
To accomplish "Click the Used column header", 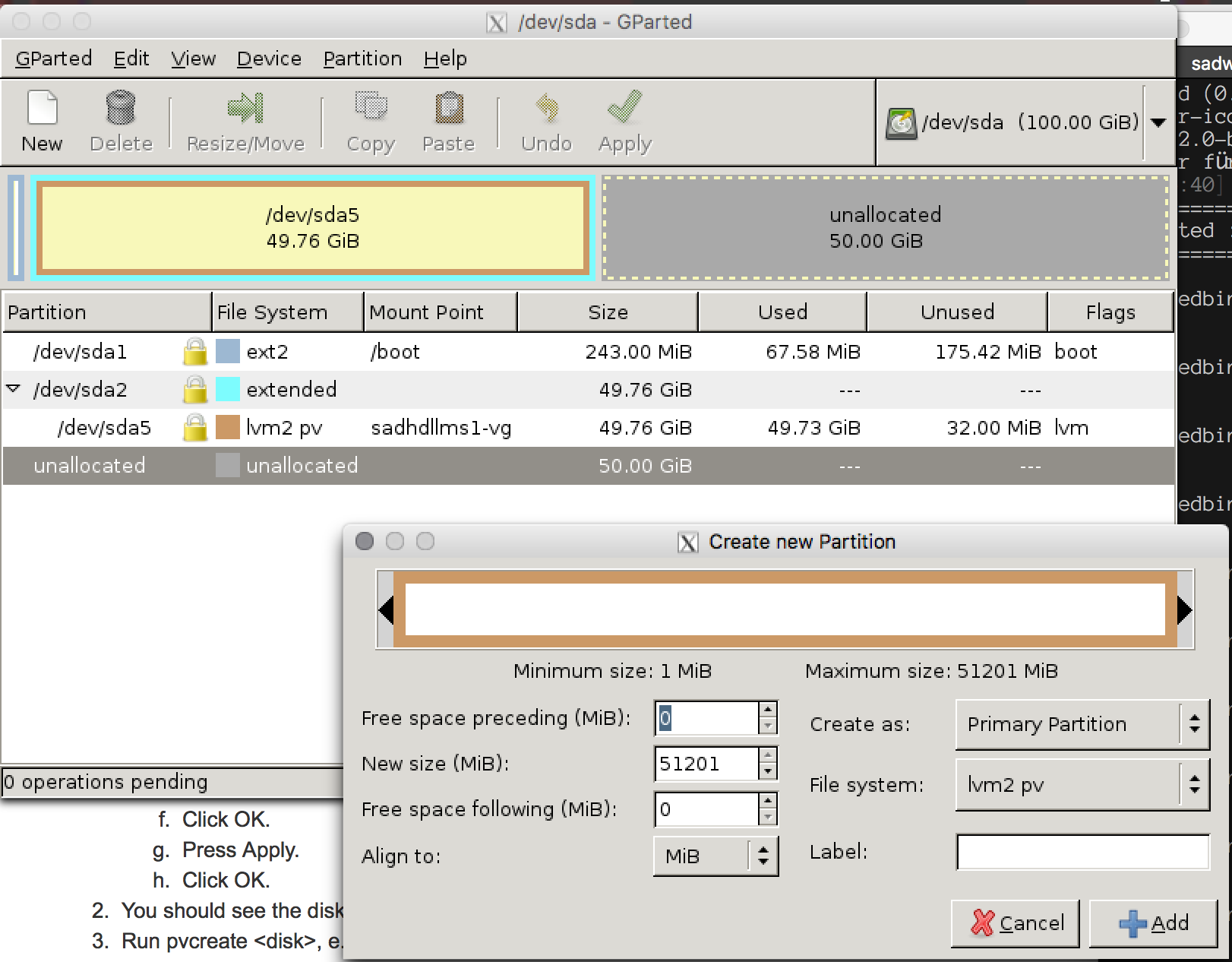I will point(782,312).
